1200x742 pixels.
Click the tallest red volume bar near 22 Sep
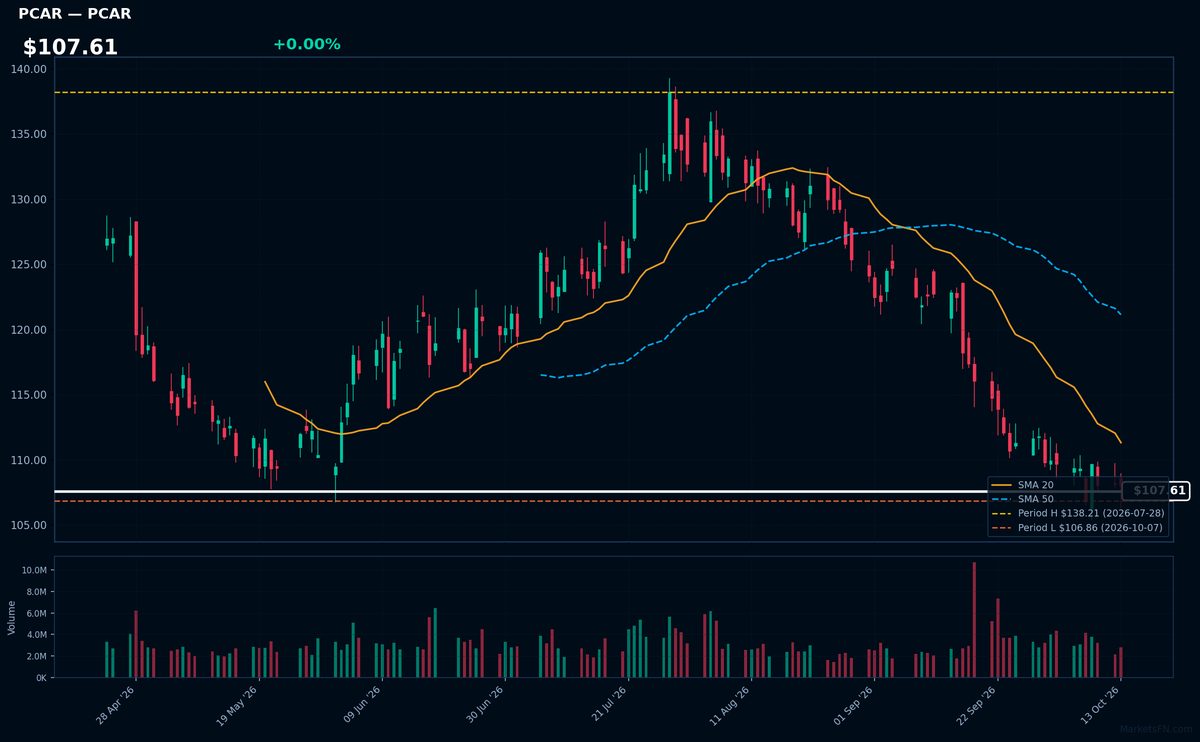point(974,620)
